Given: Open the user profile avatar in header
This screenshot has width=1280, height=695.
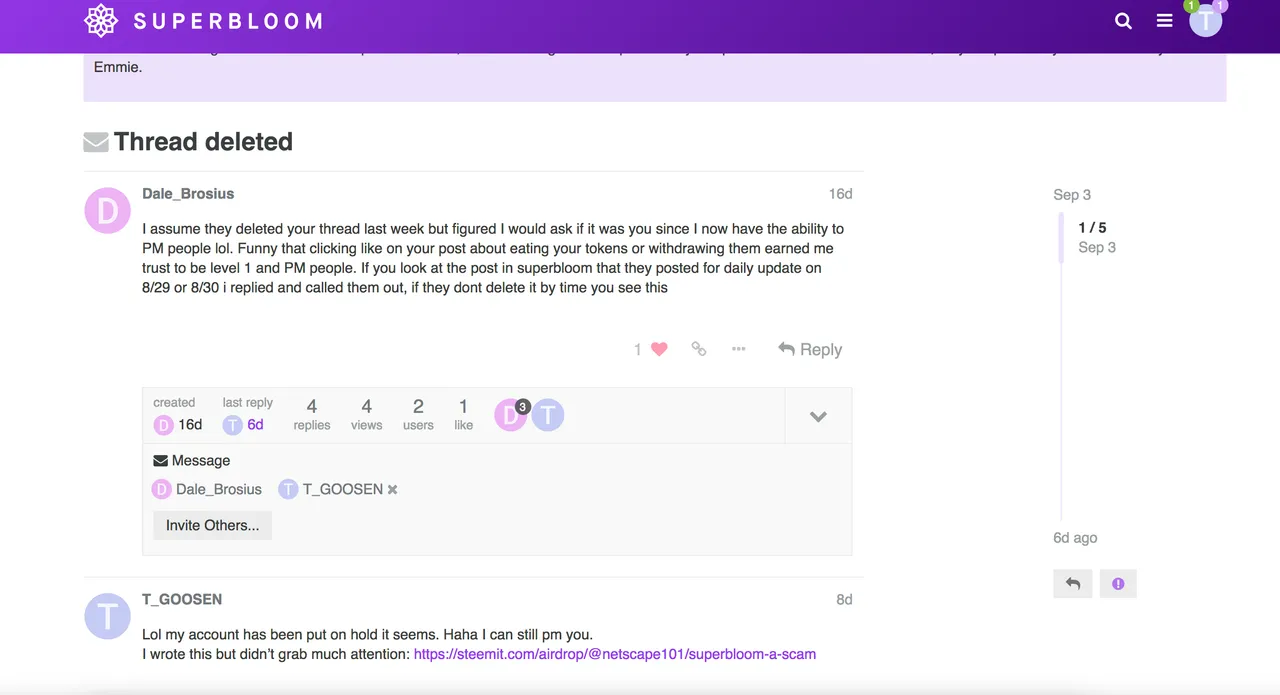Looking at the screenshot, I should (1206, 20).
